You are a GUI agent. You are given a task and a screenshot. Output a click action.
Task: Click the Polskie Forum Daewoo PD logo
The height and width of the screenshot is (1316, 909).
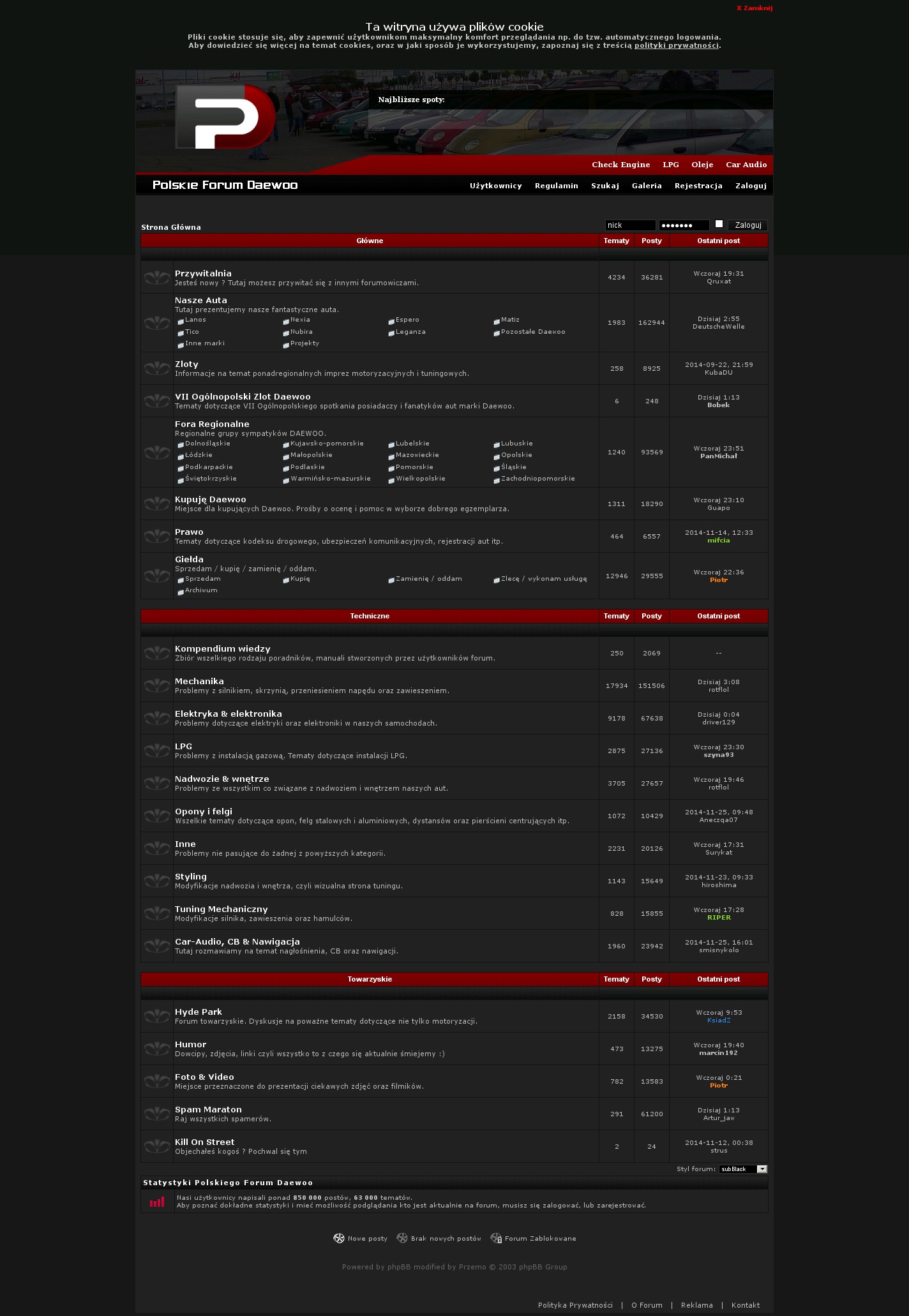point(225,117)
